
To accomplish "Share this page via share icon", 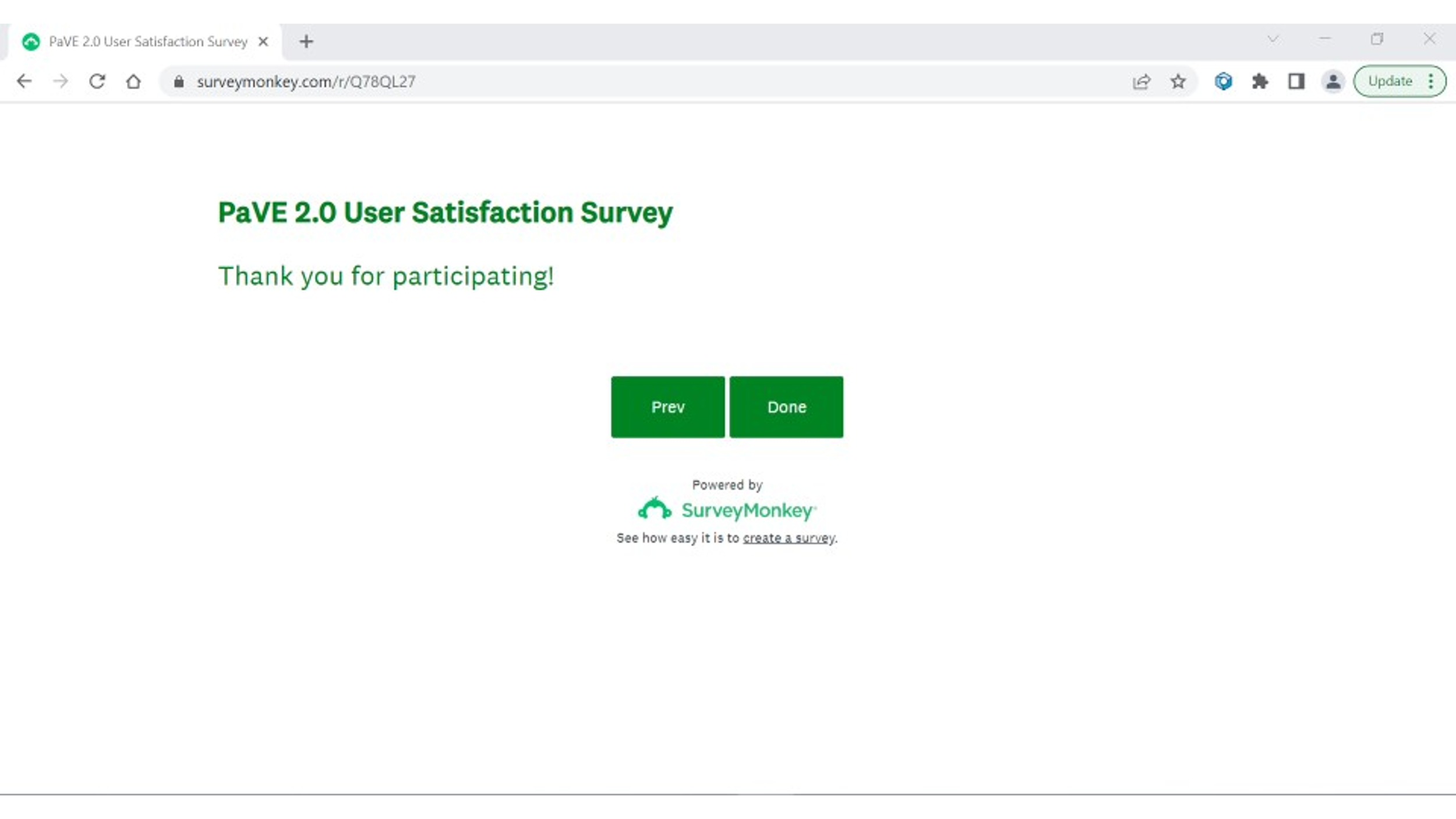I will point(1142,82).
